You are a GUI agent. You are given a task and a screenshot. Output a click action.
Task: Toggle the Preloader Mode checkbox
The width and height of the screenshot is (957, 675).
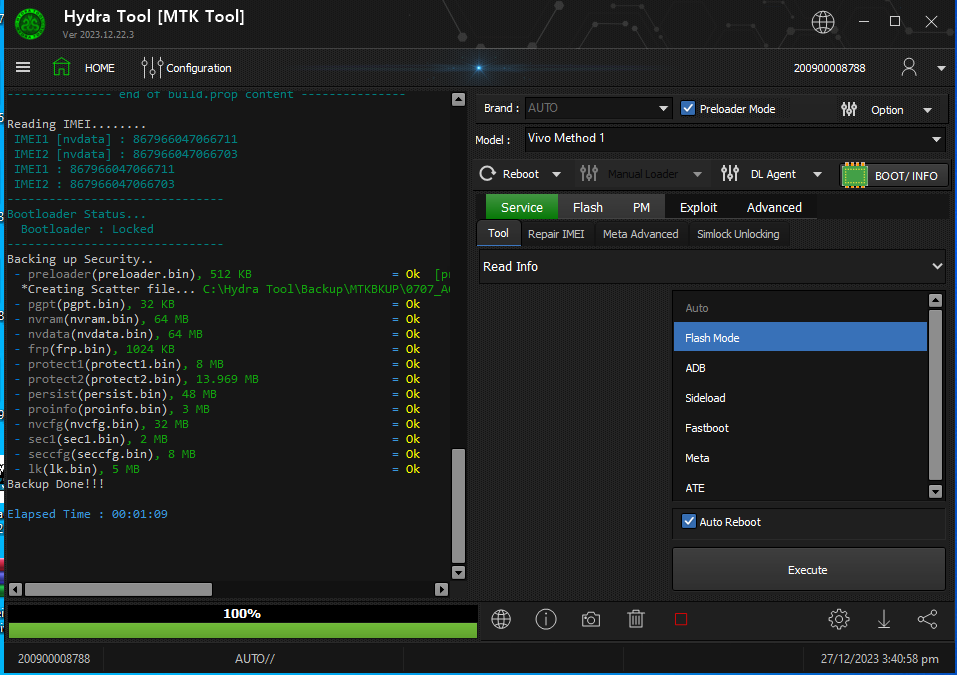688,108
